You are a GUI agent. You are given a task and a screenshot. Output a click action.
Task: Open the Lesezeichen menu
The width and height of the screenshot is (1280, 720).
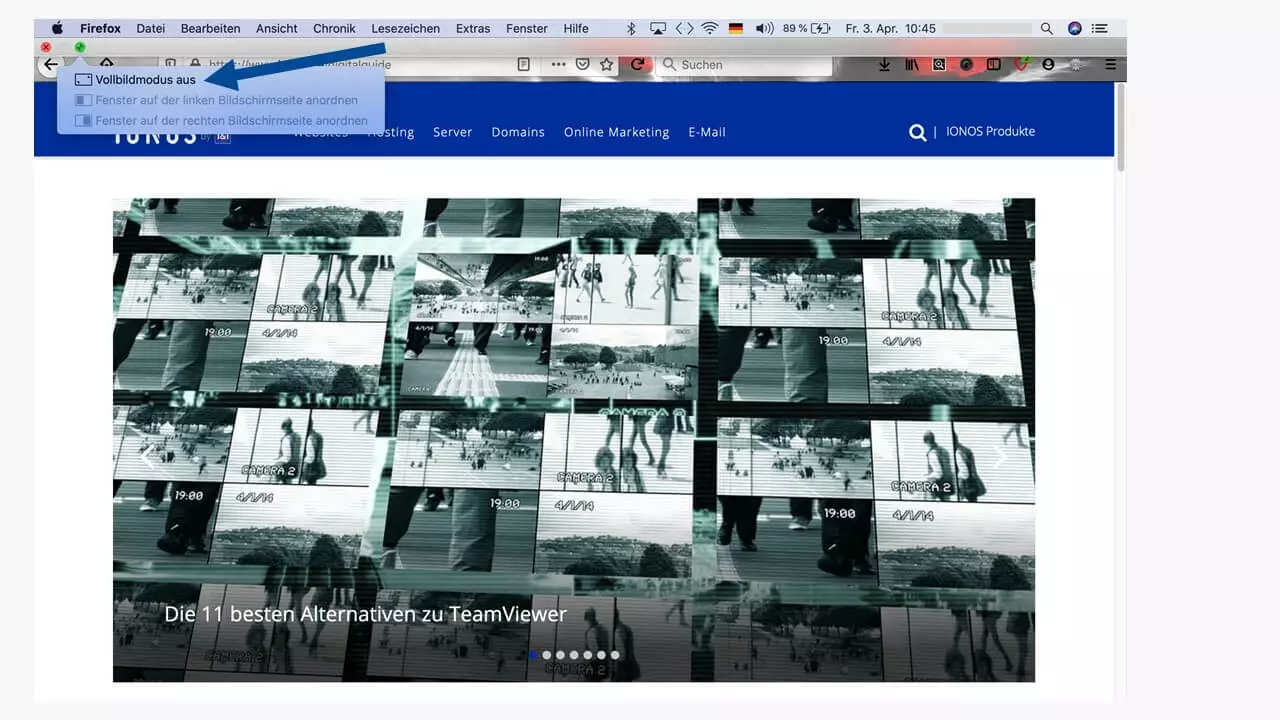(x=405, y=28)
